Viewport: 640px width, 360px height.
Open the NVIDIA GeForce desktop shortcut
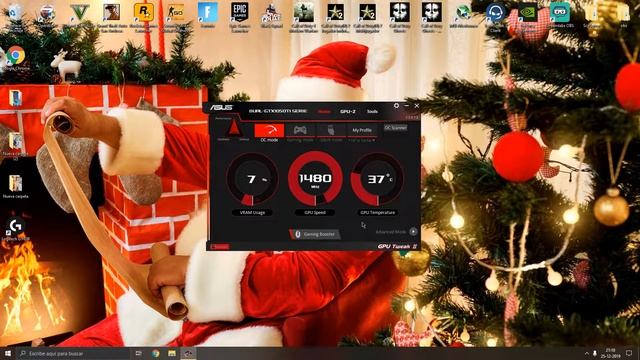point(527,17)
